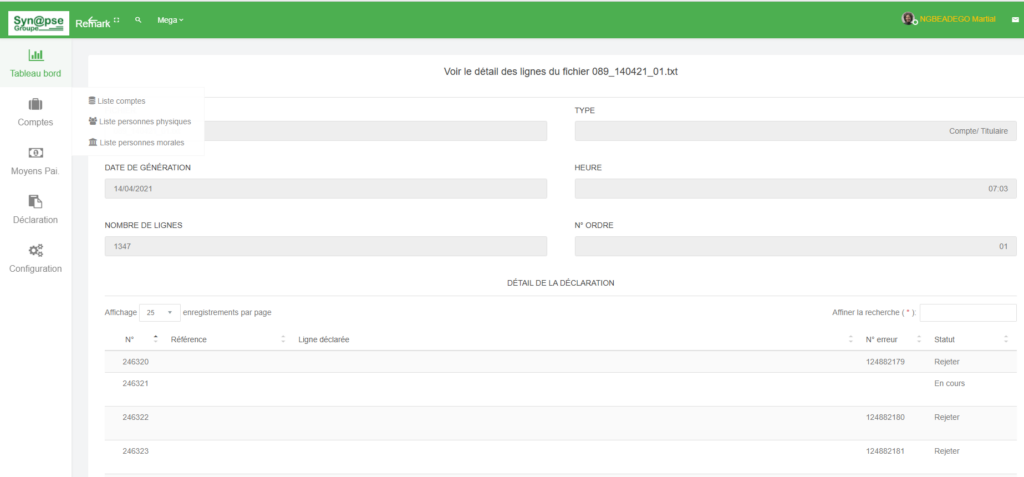
Task: Expand the Mega dropdown menu
Action: pyautogui.click(x=170, y=20)
